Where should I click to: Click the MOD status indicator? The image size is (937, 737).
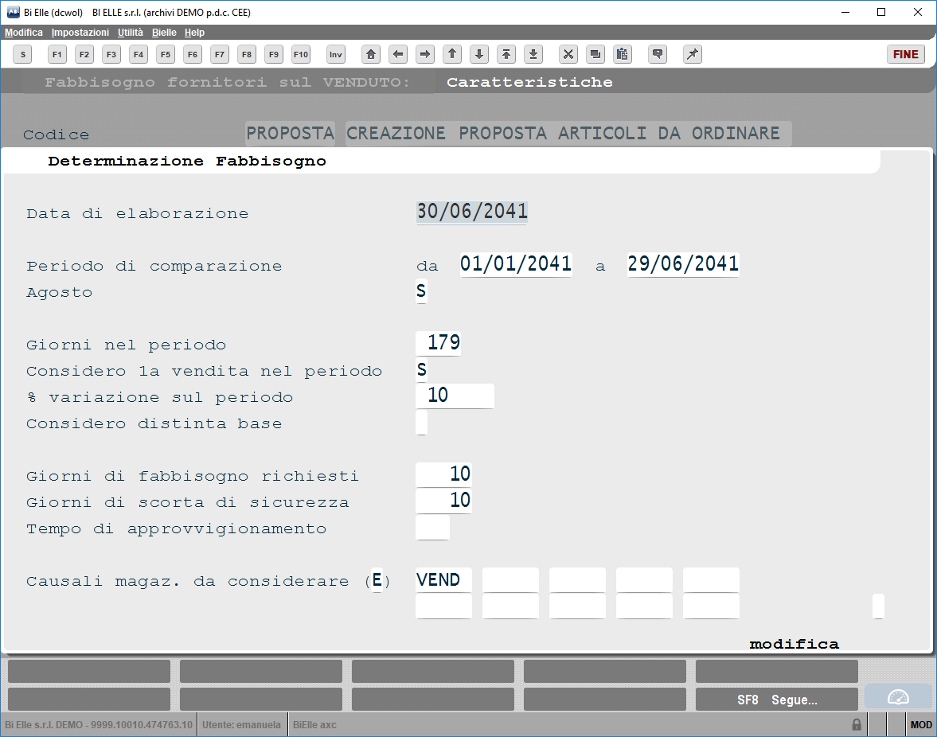pyautogui.click(x=920, y=724)
